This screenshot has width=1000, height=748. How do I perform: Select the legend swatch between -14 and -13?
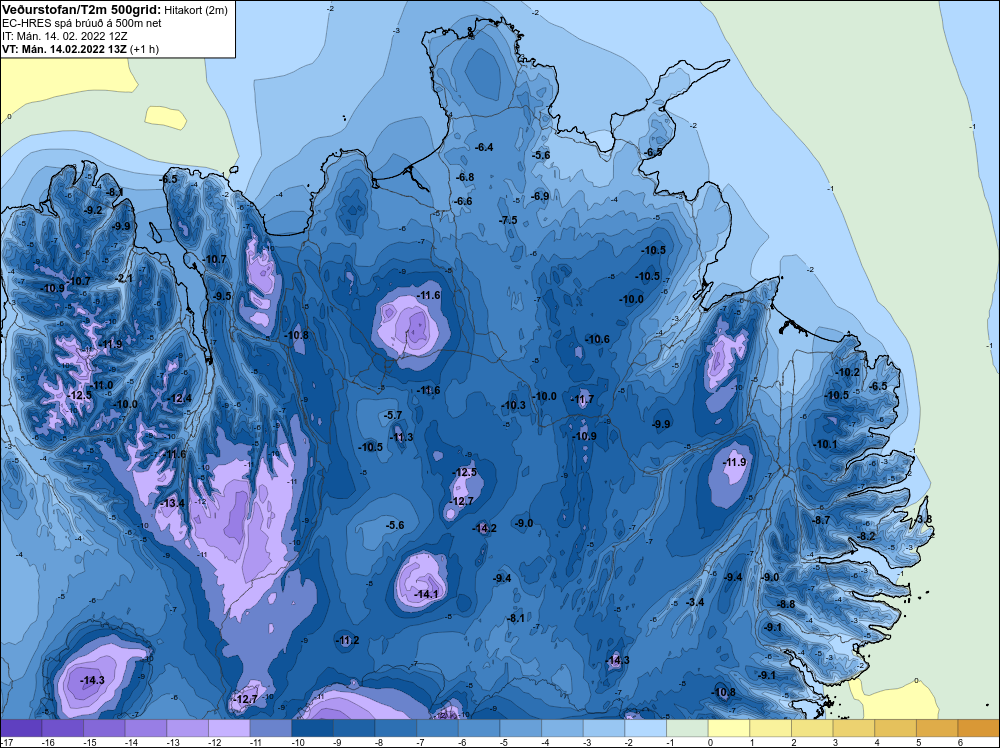(x=146, y=728)
